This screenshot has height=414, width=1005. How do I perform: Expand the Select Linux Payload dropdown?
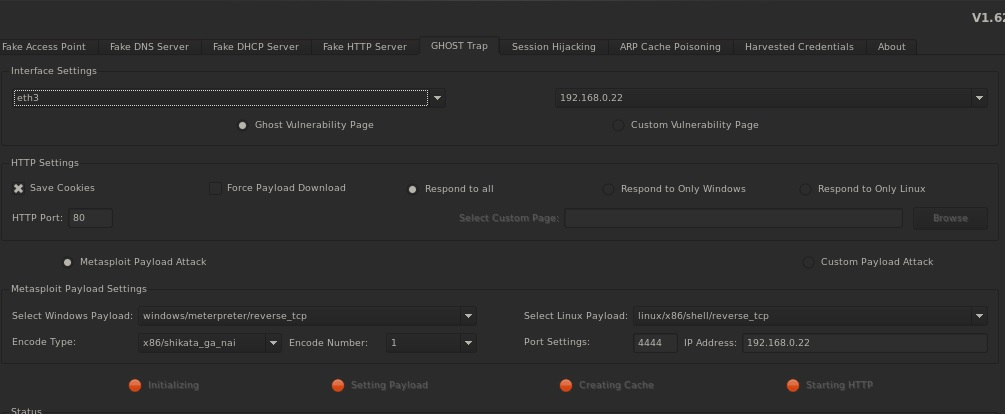pos(979,316)
